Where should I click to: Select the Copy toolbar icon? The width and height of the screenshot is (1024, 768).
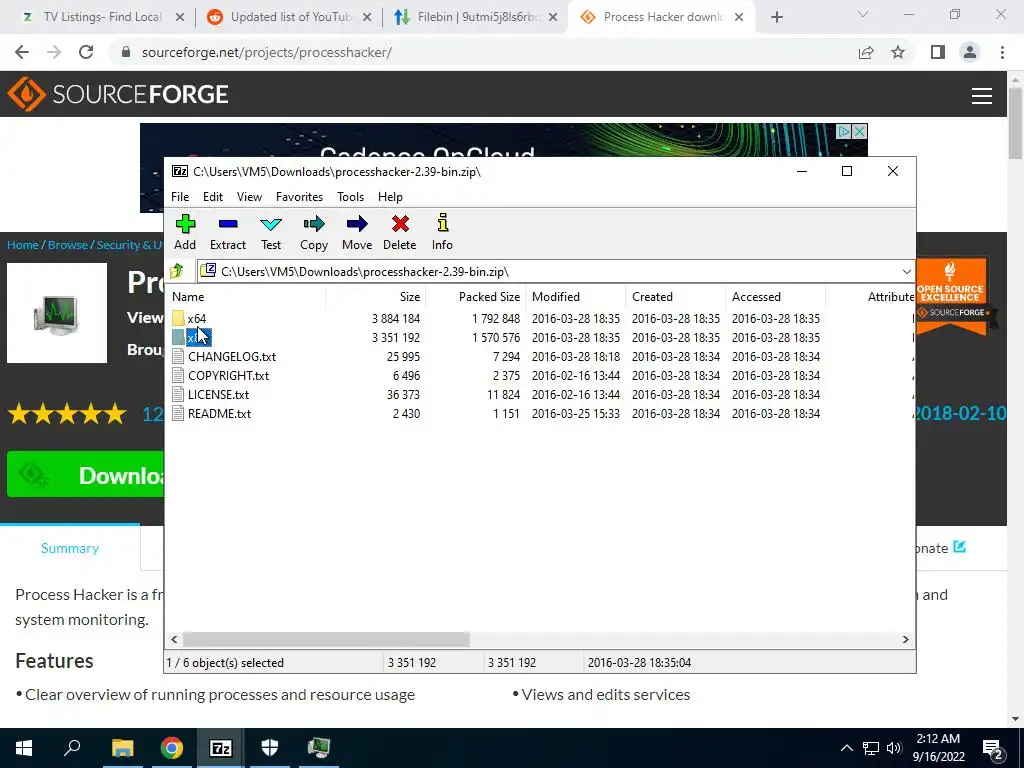(x=314, y=225)
